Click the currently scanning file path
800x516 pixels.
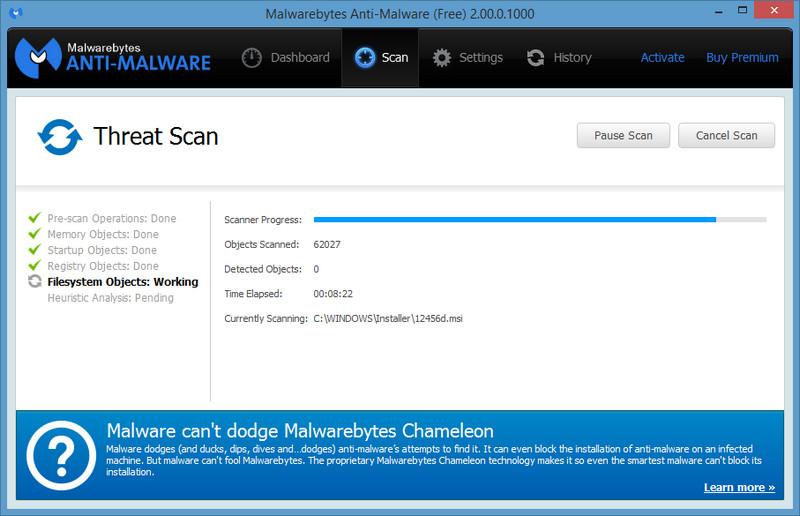click(x=388, y=318)
